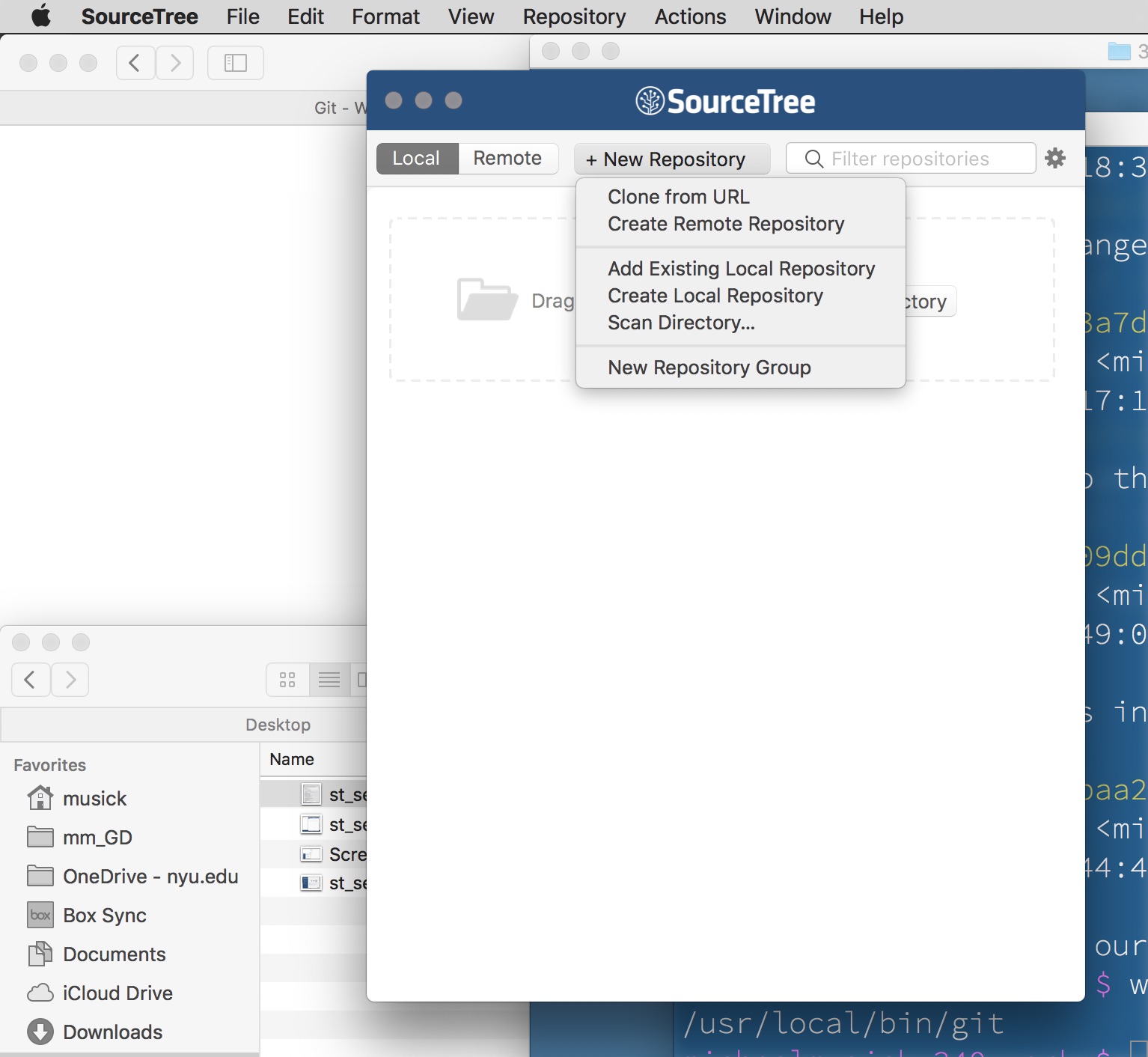Click the folder icon in drop area

[x=487, y=299]
